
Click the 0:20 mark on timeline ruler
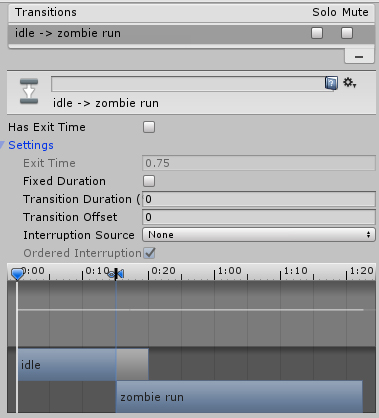(x=163, y=271)
